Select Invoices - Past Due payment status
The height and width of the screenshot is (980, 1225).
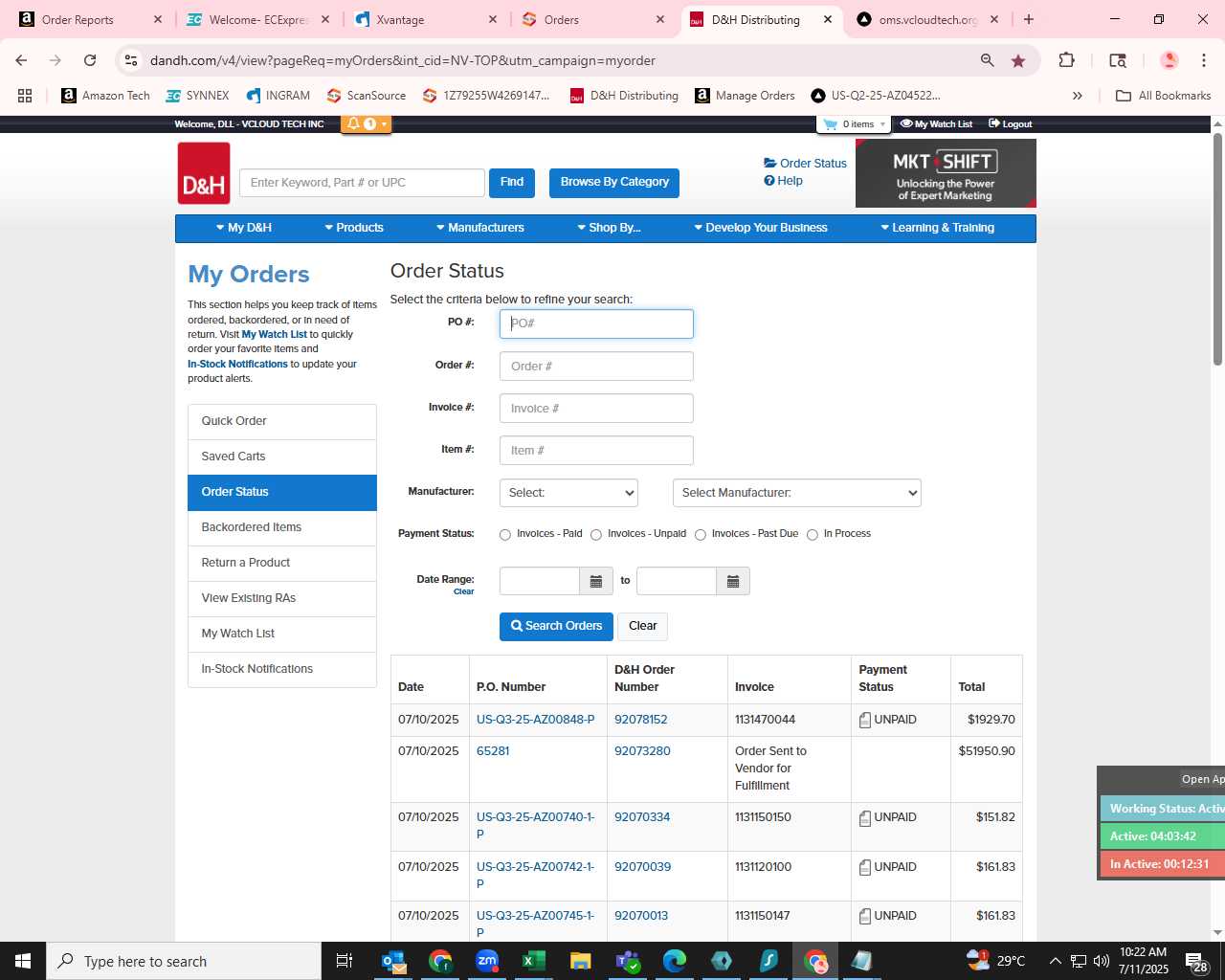coord(701,535)
